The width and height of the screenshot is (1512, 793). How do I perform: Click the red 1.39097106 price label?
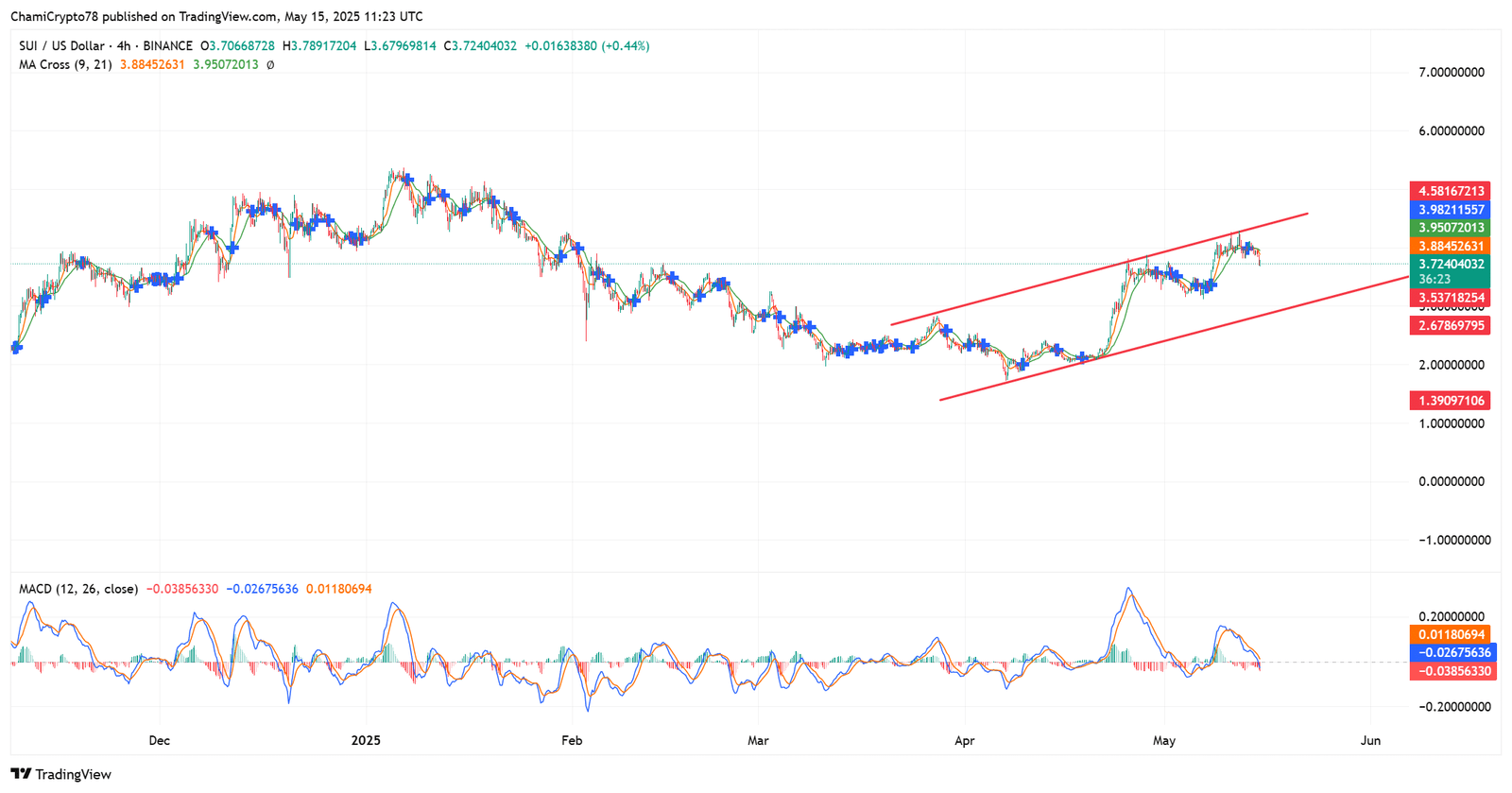pyautogui.click(x=1450, y=401)
